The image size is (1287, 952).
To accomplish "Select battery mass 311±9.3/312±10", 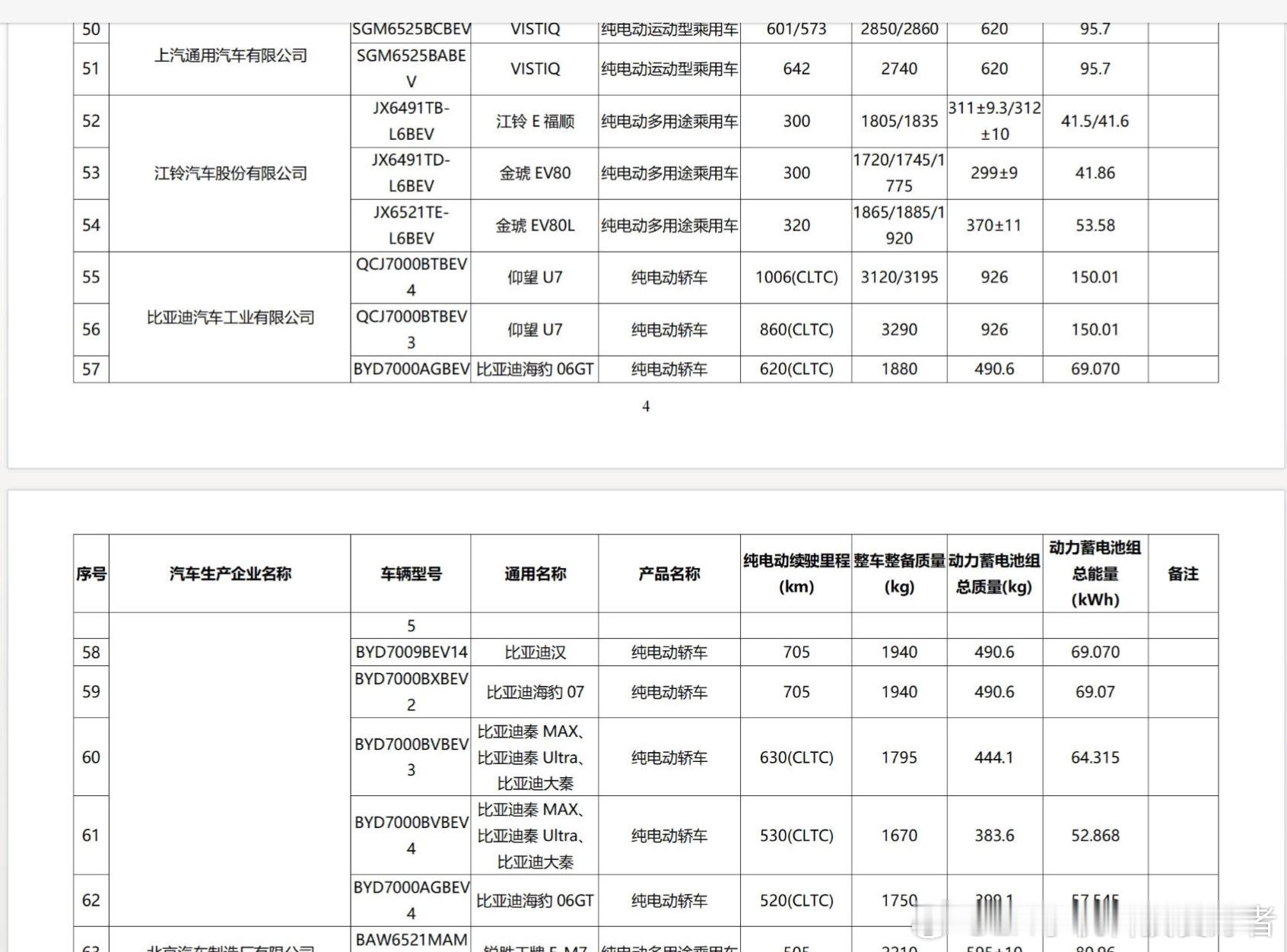I will point(994,121).
